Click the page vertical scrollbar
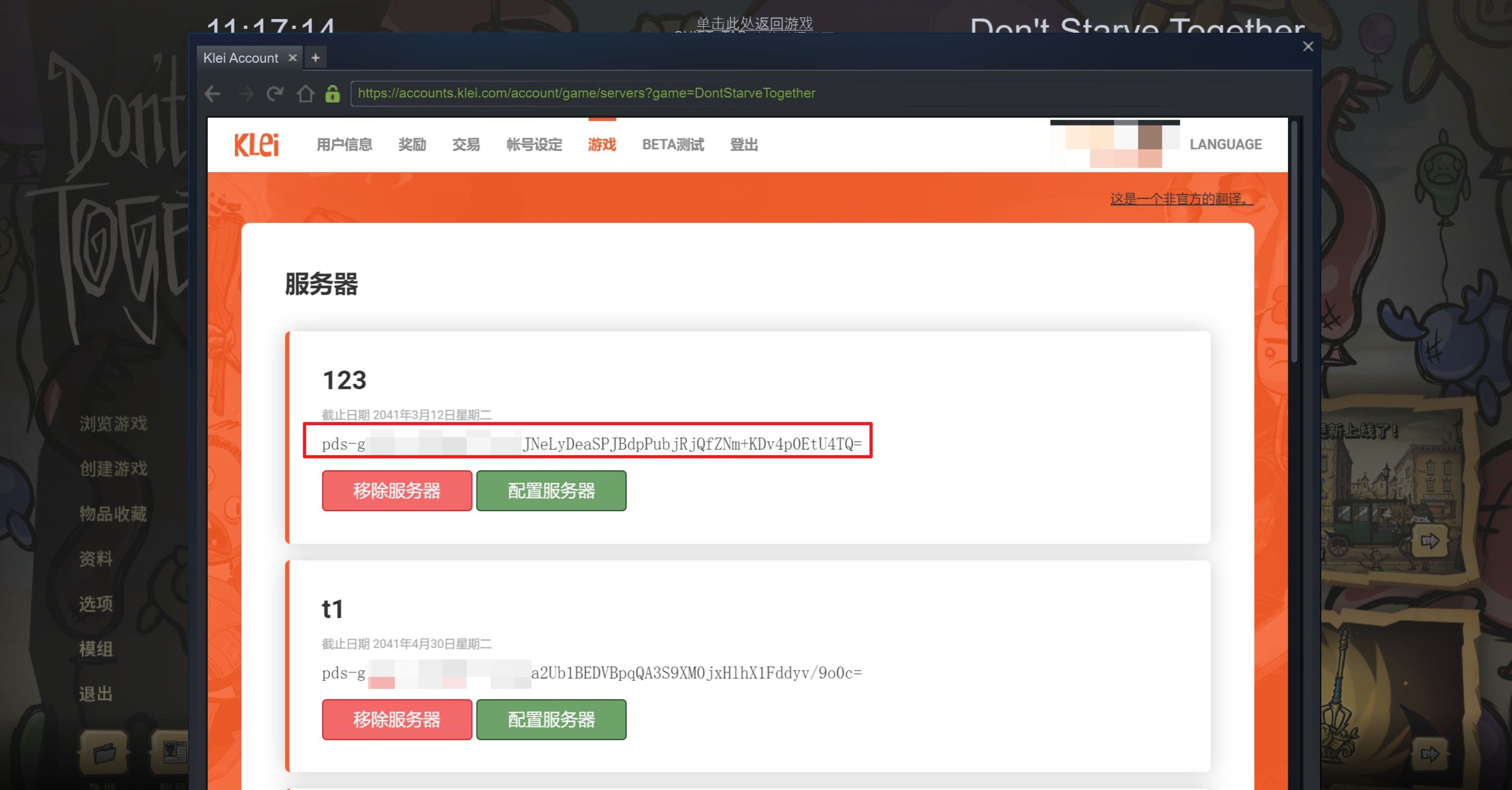Viewport: 1512px width, 790px height. pyautogui.click(x=1295, y=240)
